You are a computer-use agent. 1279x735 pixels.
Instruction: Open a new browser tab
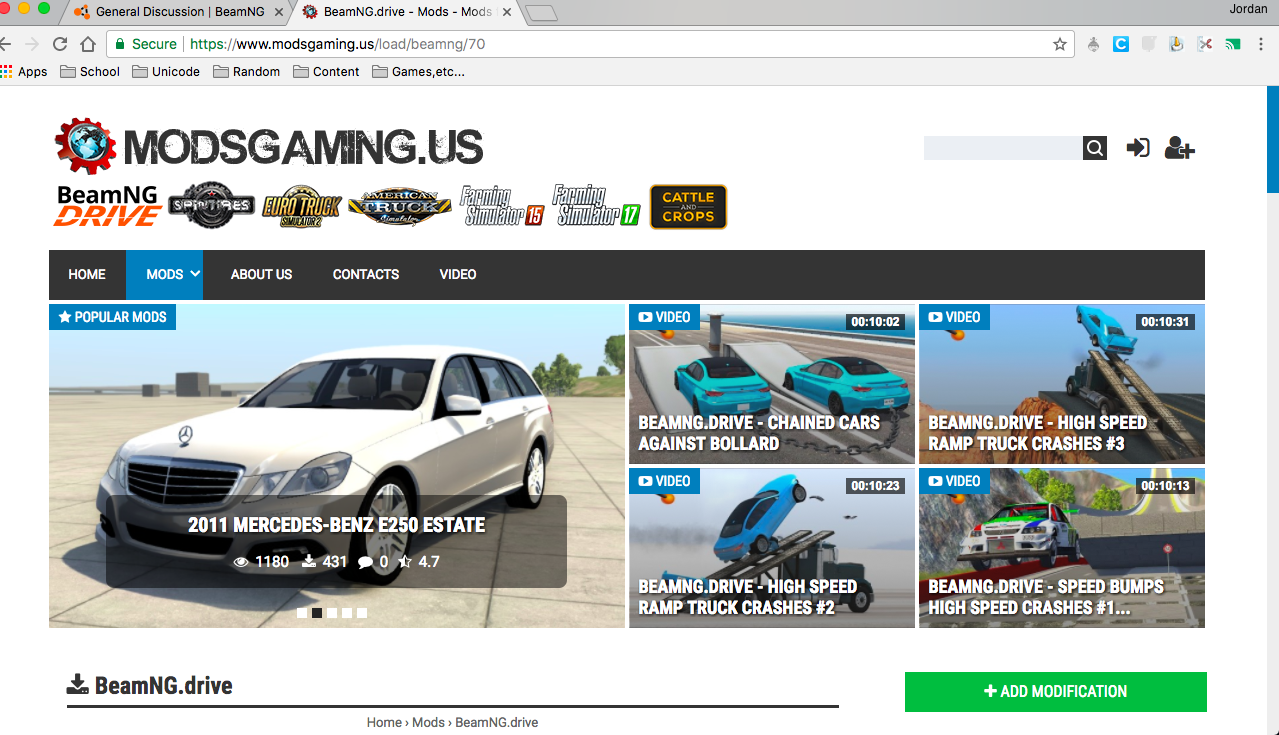(541, 13)
